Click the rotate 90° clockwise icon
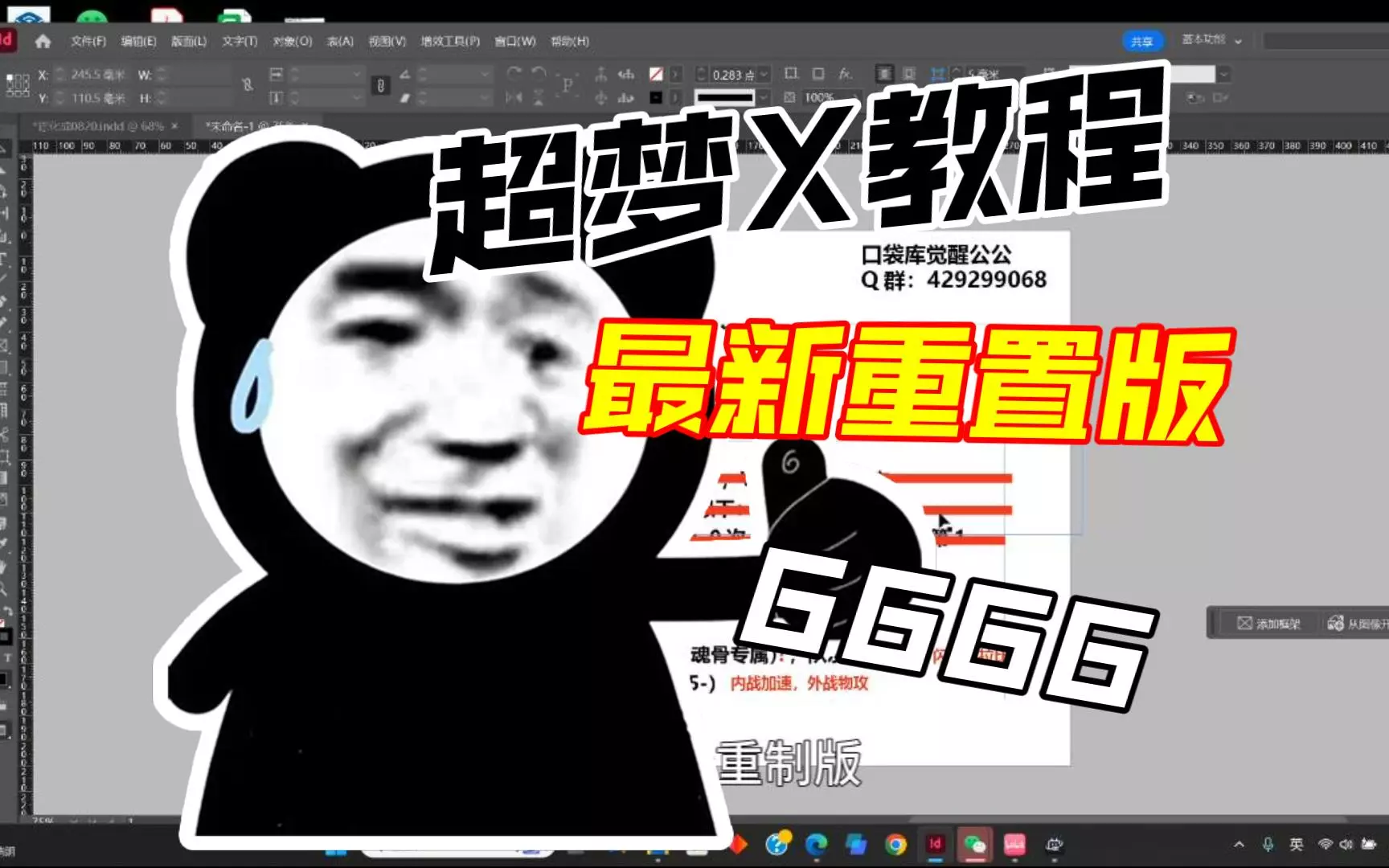This screenshot has width=1389, height=868. click(x=514, y=74)
